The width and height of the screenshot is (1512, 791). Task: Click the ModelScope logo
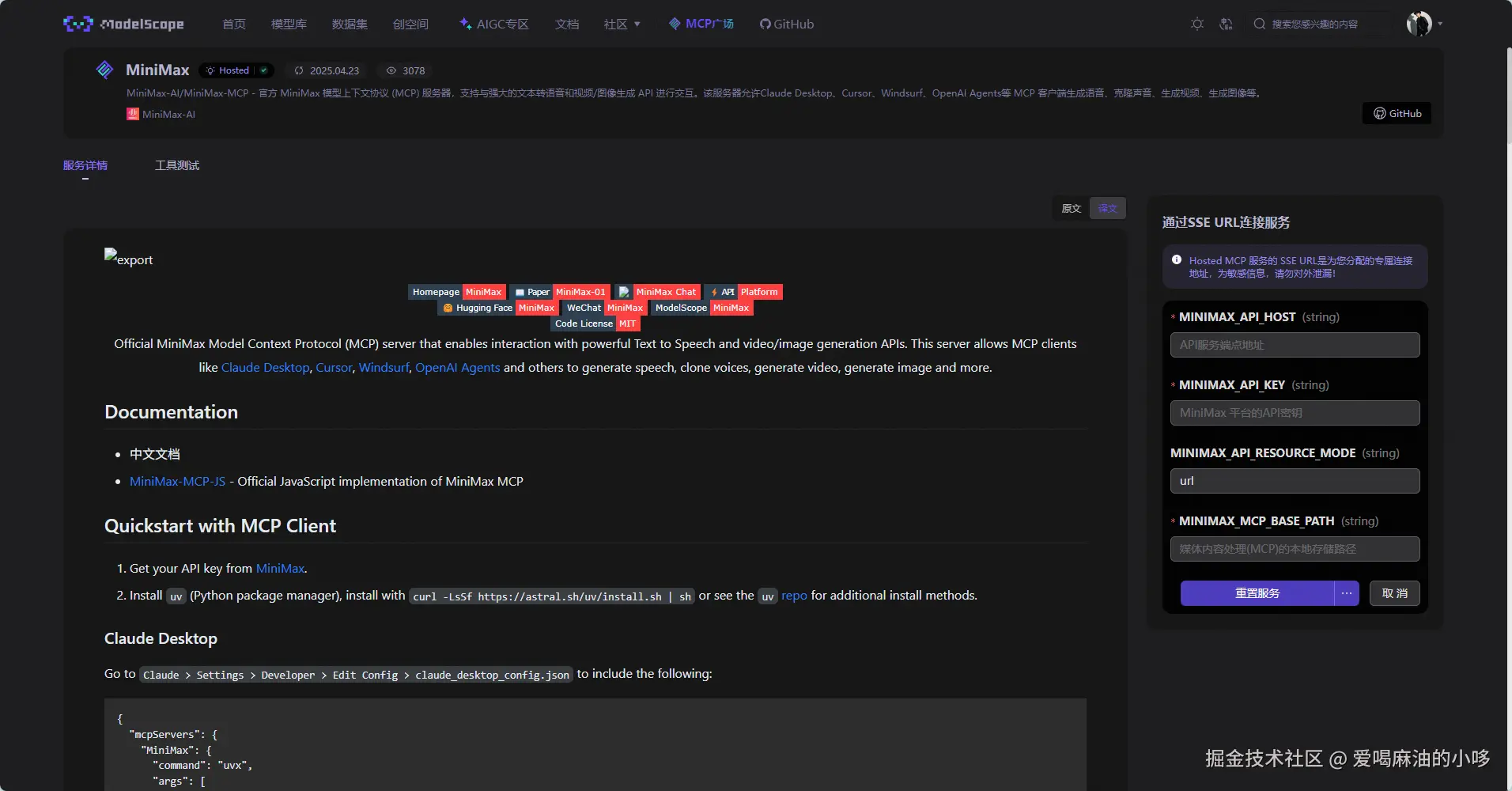tap(123, 24)
